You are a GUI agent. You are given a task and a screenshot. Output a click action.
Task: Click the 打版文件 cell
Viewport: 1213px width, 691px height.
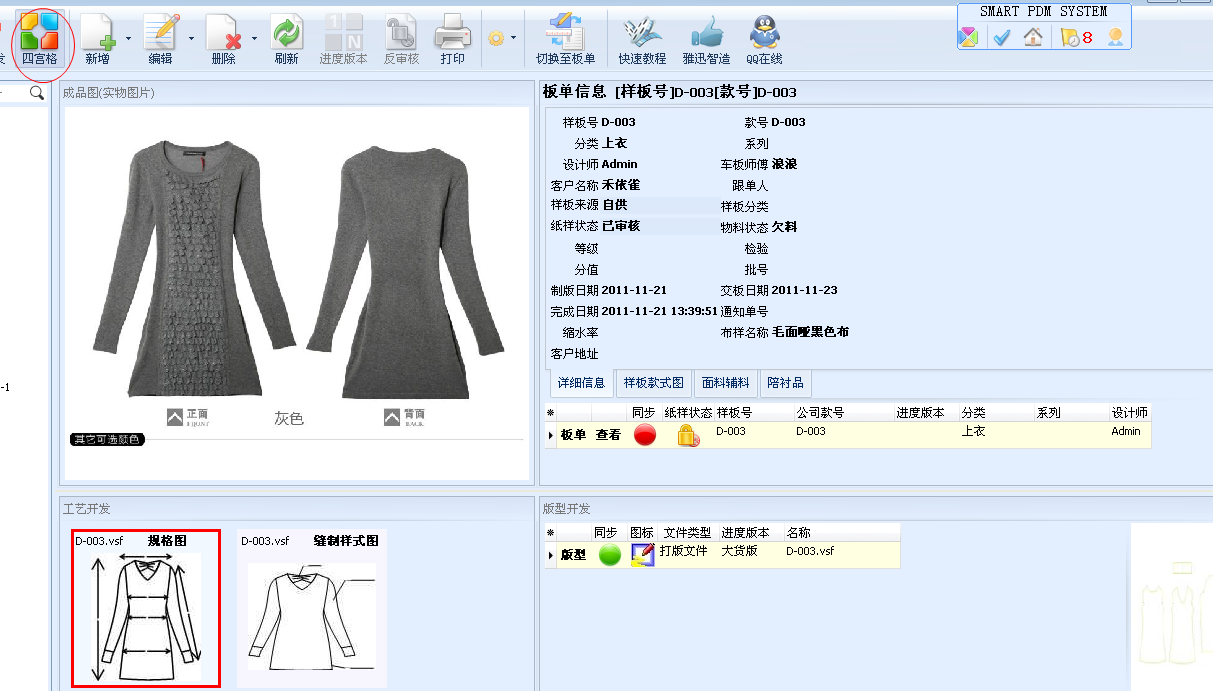pos(684,551)
